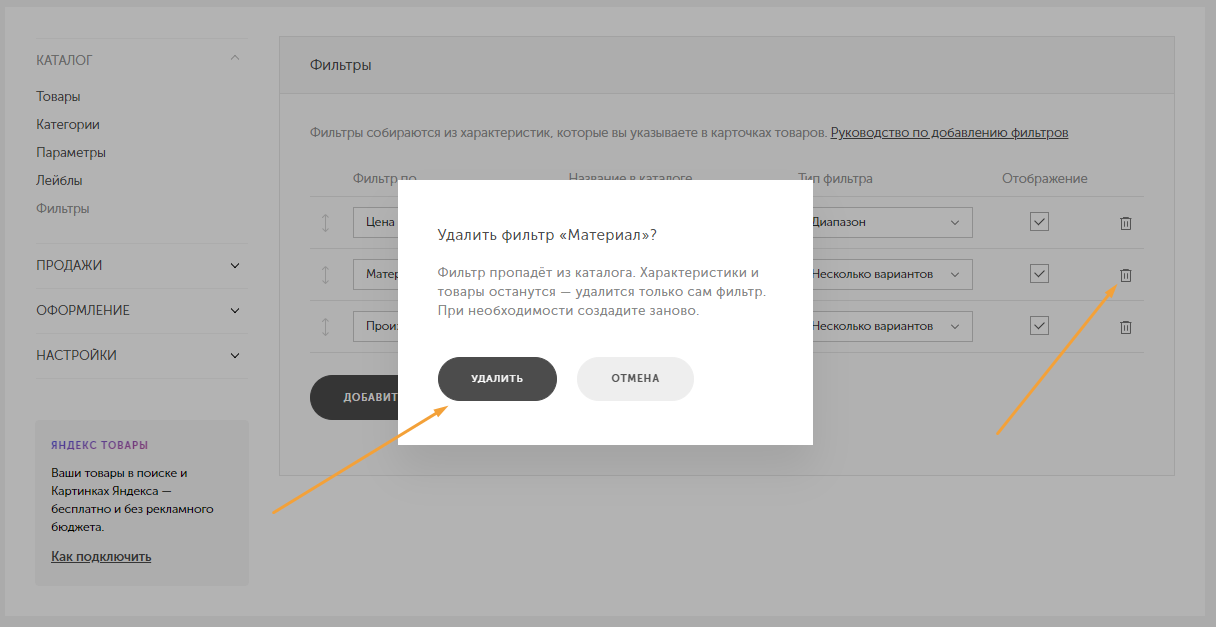The height and width of the screenshot is (627, 1216).
Task: Click the Цена filter name field
Action: tap(376, 222)
